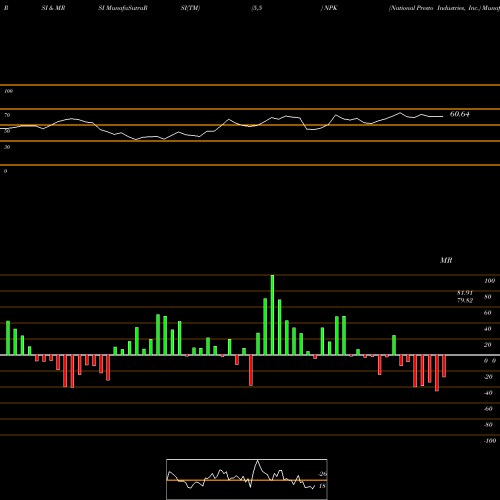Click the 18 value in the mini chart
500x500 pixels.
click(x=322, y=486)
